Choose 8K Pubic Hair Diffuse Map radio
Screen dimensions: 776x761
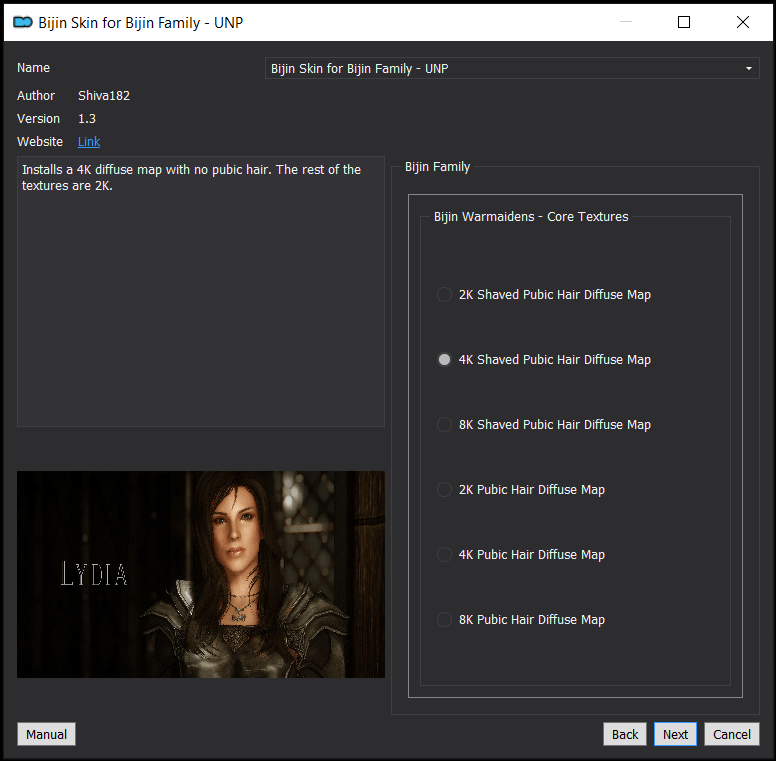pos(521,619)
